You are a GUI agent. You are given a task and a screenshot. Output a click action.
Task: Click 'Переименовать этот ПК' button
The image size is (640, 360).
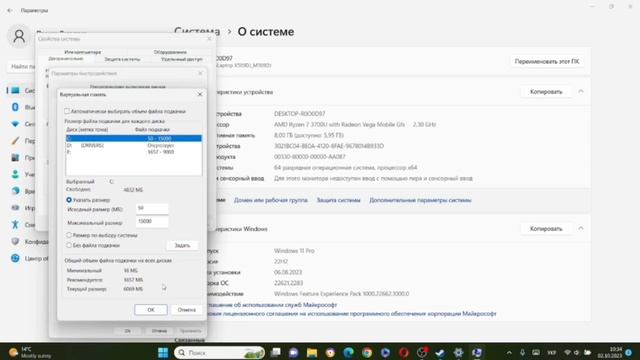547,61
